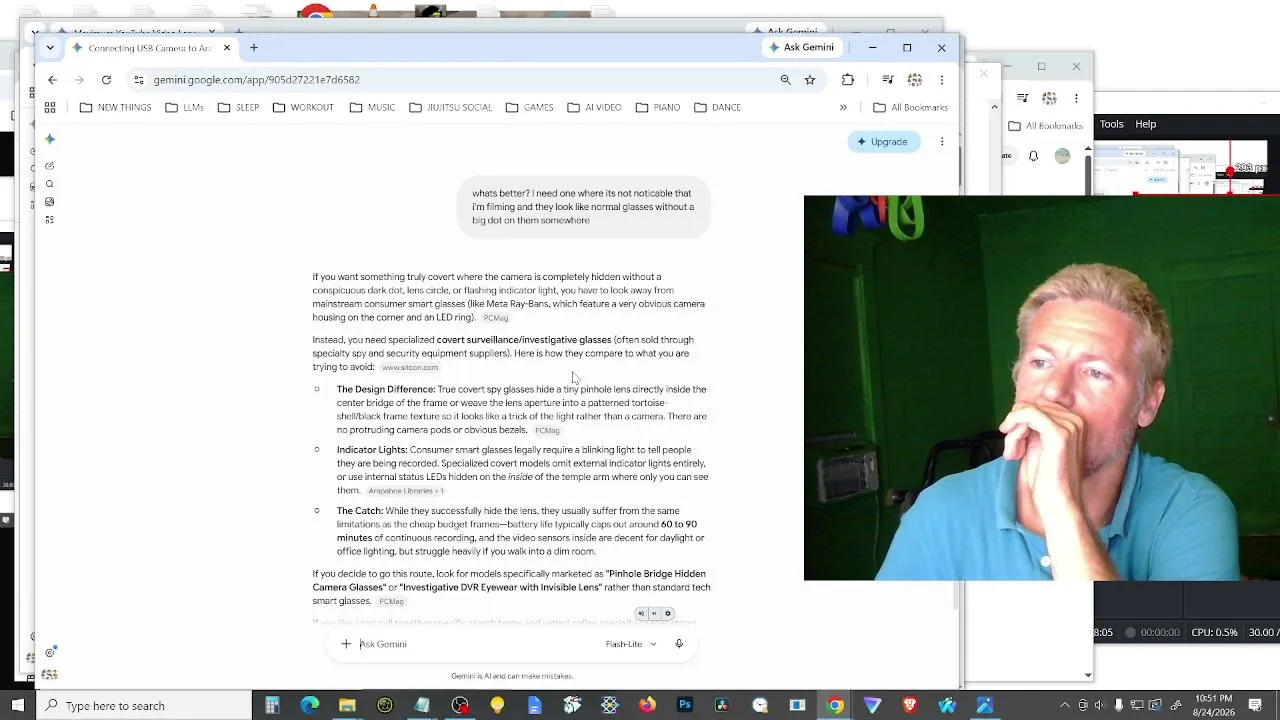Close the Connecting USB Camera tab
This screenshot has height=720, width=1280.
[x=227, y=48]
